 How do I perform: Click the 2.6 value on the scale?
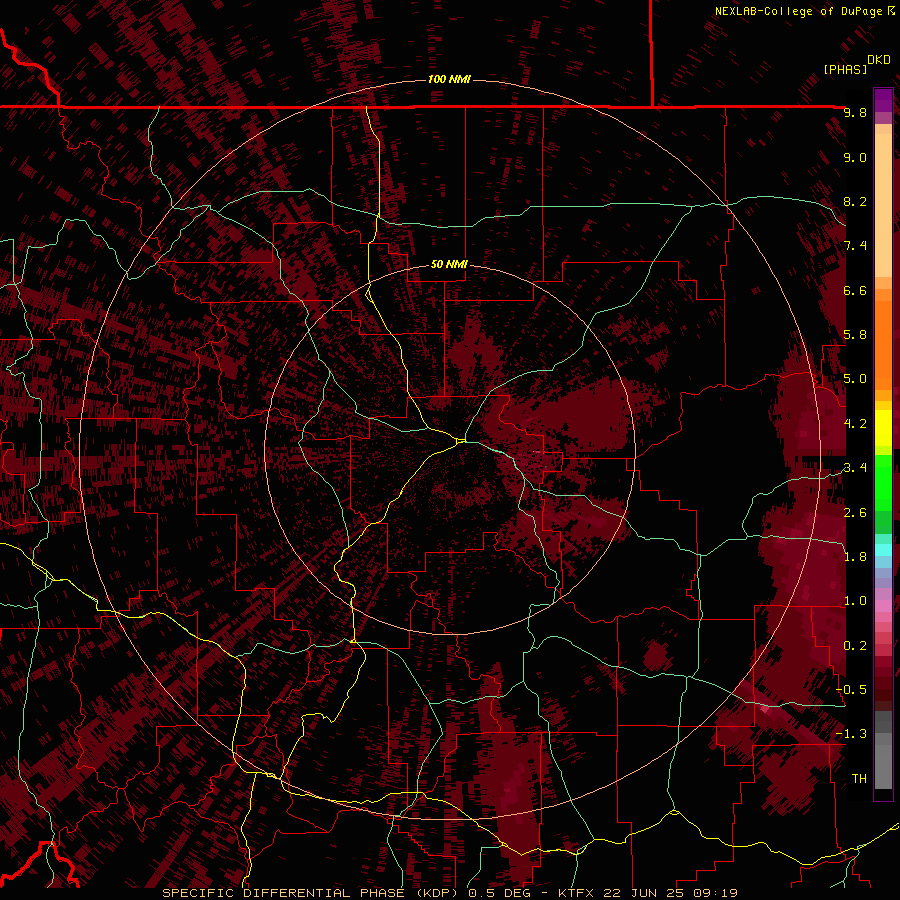tap(855, 513)
